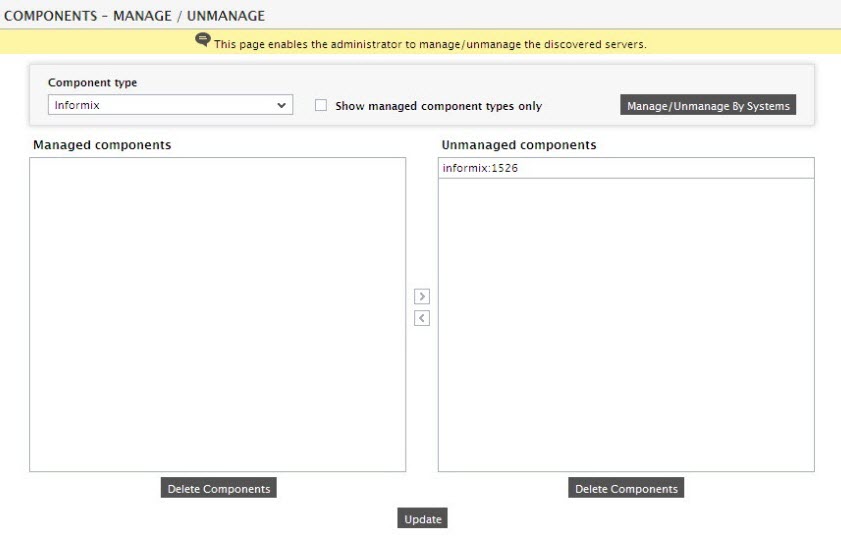841x537 pixels.
Task: Click the 'Show managed component types only' label
Action: 438,106
